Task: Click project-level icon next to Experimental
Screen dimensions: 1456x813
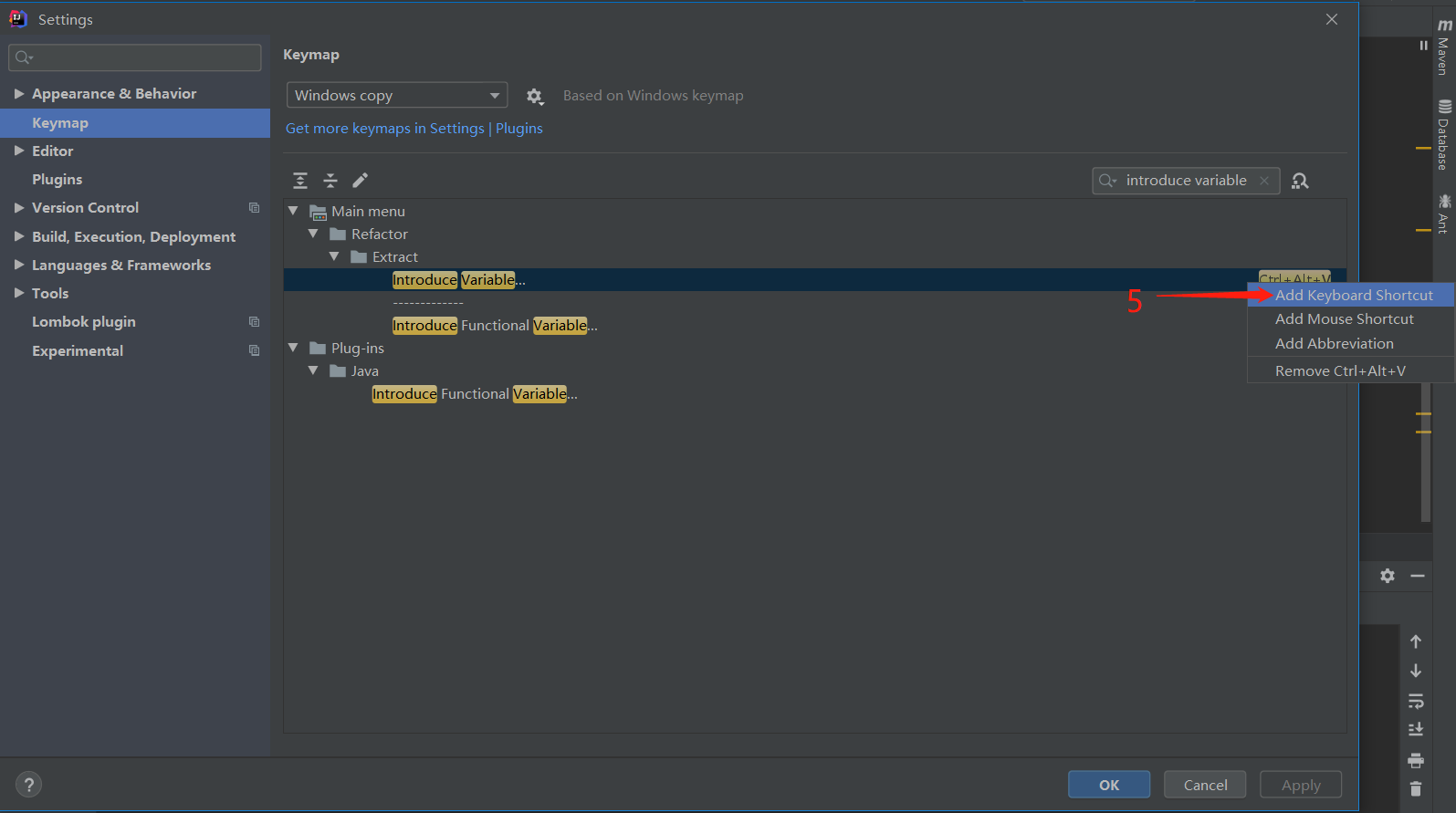Action: click(x=255, y=350)
